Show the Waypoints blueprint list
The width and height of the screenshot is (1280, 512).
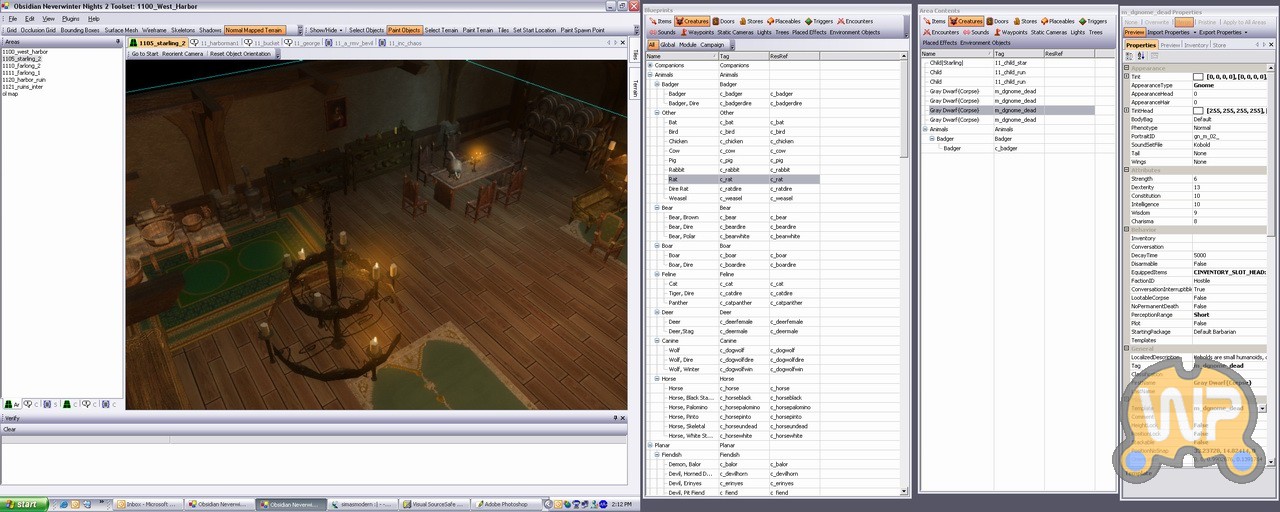tap(682, 32)
